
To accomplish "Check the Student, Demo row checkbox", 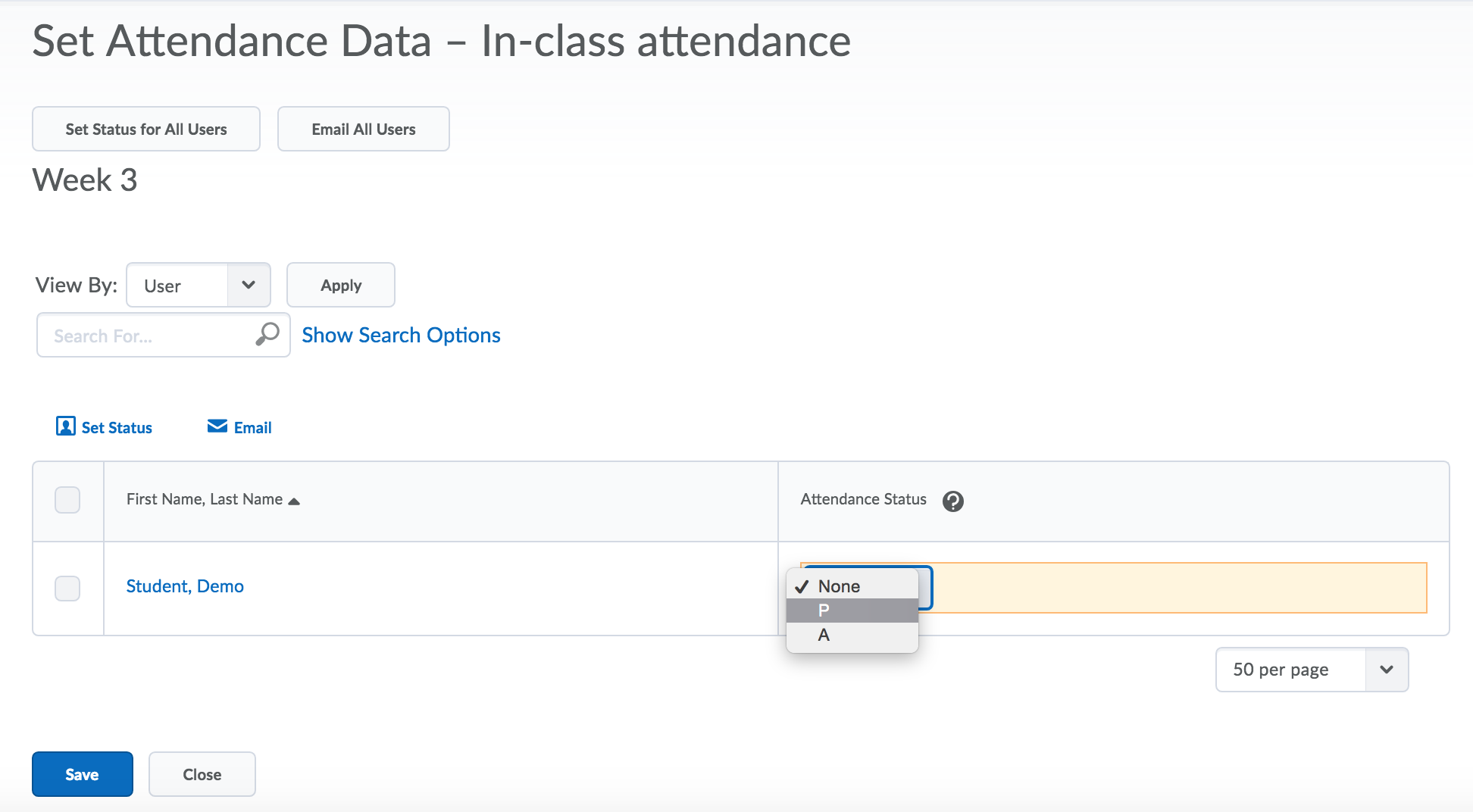I will point(67,588).
